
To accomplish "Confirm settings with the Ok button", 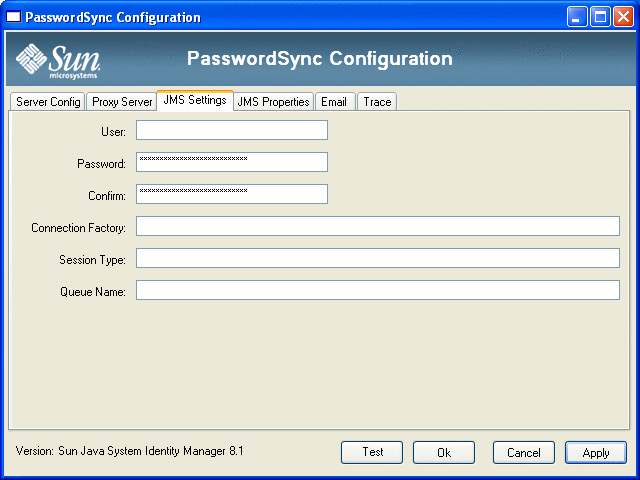I will 444,452.
